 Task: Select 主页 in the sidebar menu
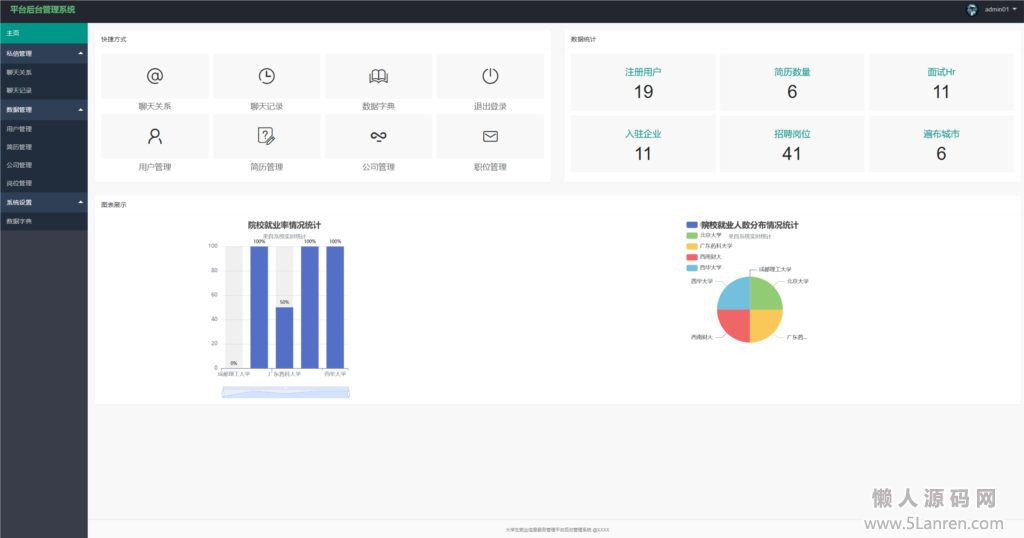[43, 33]
